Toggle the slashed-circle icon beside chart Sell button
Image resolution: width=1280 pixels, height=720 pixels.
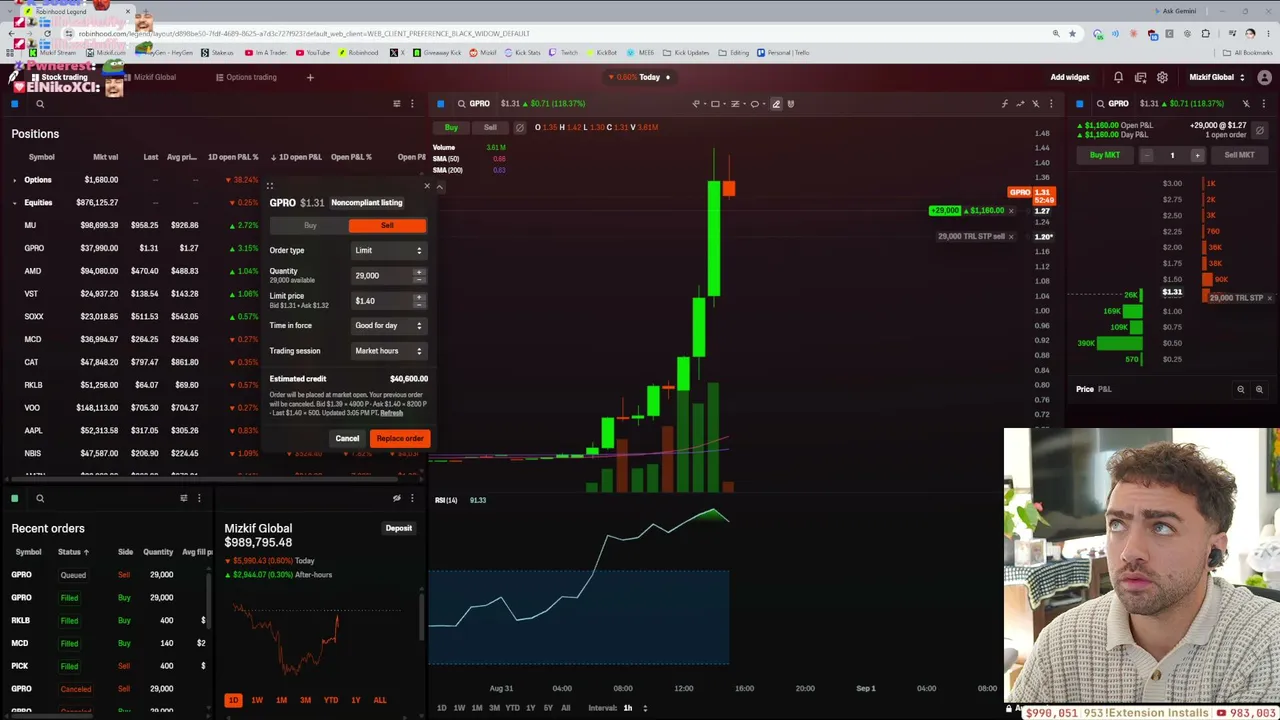pyautogui.click(x=519, y=128)
